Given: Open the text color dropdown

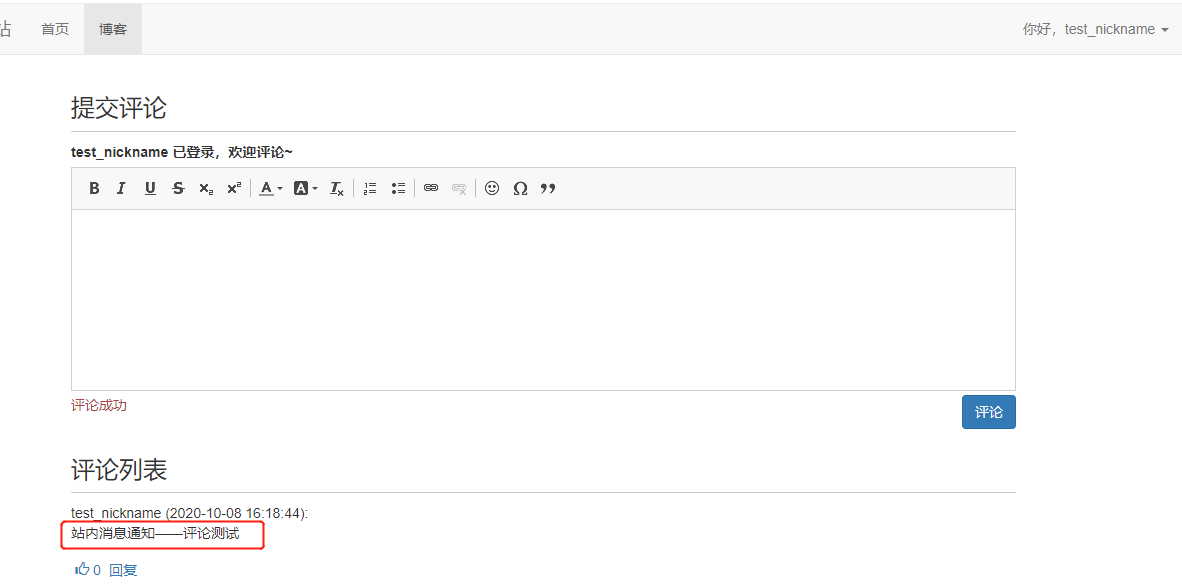Looking at the screenshot, I should (x=269, y=188).
